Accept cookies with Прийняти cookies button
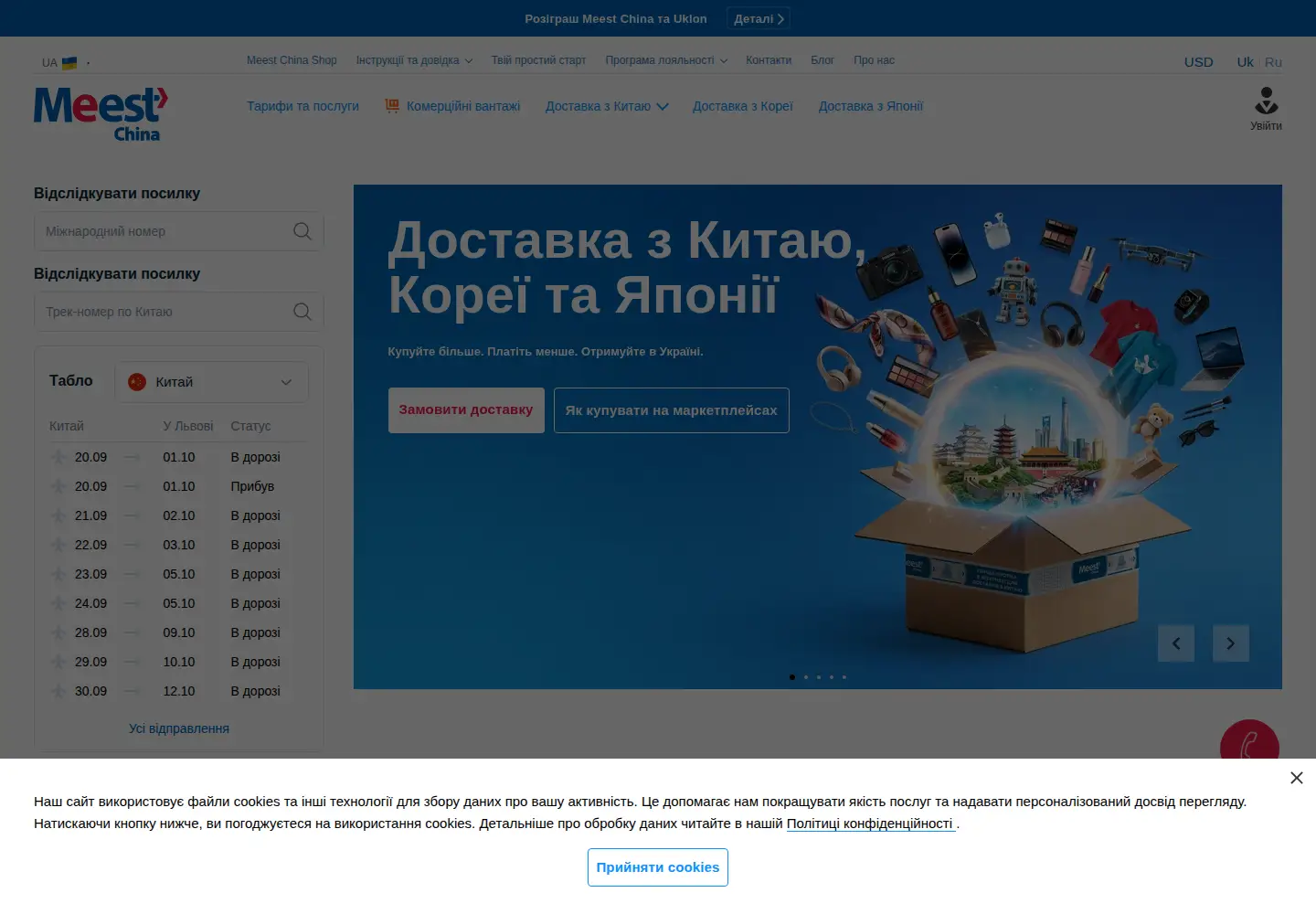 (x=658, y=867)
